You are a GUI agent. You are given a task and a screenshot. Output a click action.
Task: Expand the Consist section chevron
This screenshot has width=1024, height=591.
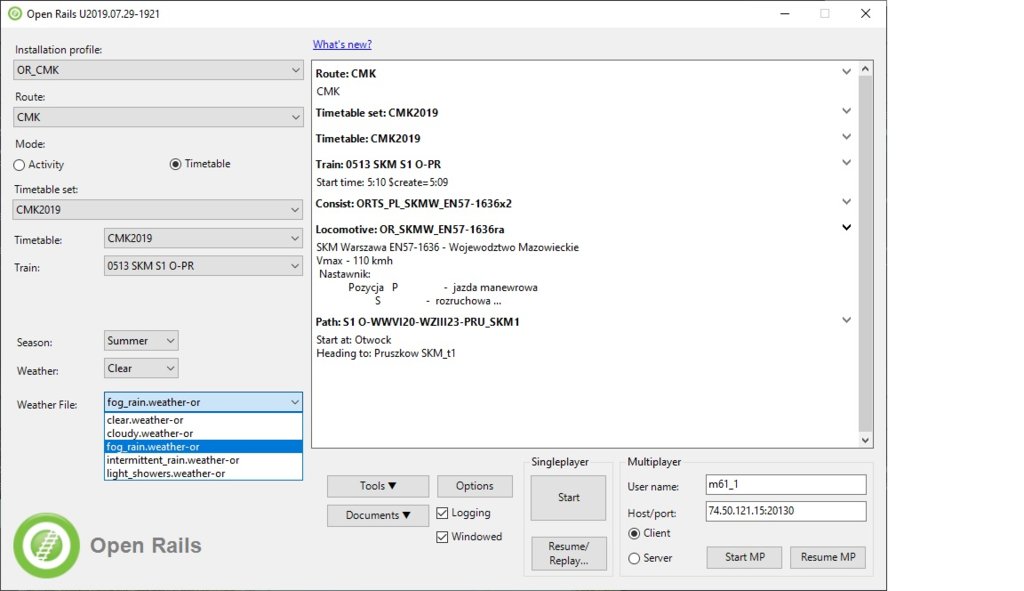(846, 202)
